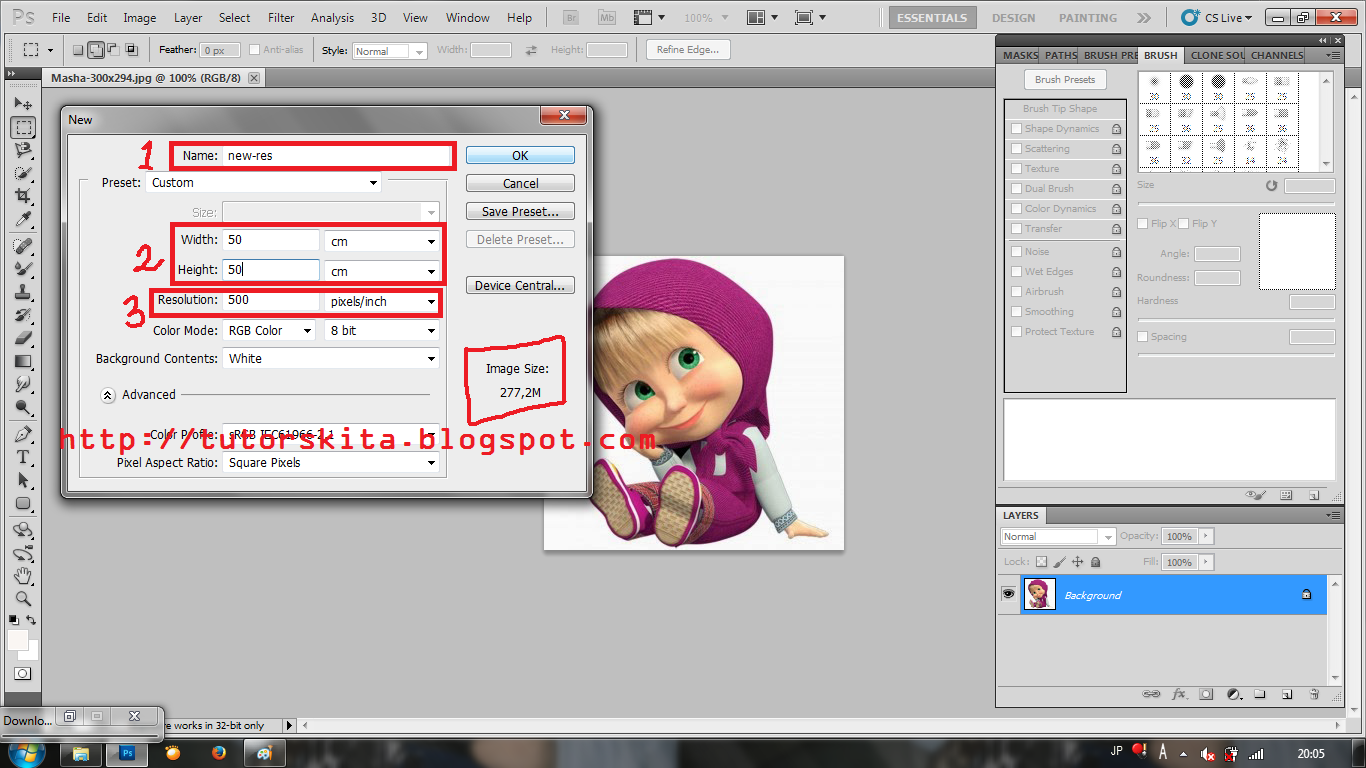This screenshot has width=1366, height=768.
Task: Enable the Wet Edges checkbox
Action: pos(1016,272)
